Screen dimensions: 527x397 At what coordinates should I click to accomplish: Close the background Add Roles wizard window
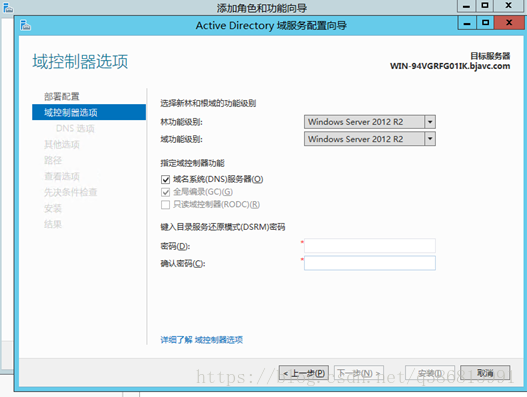tap(509, 6)
